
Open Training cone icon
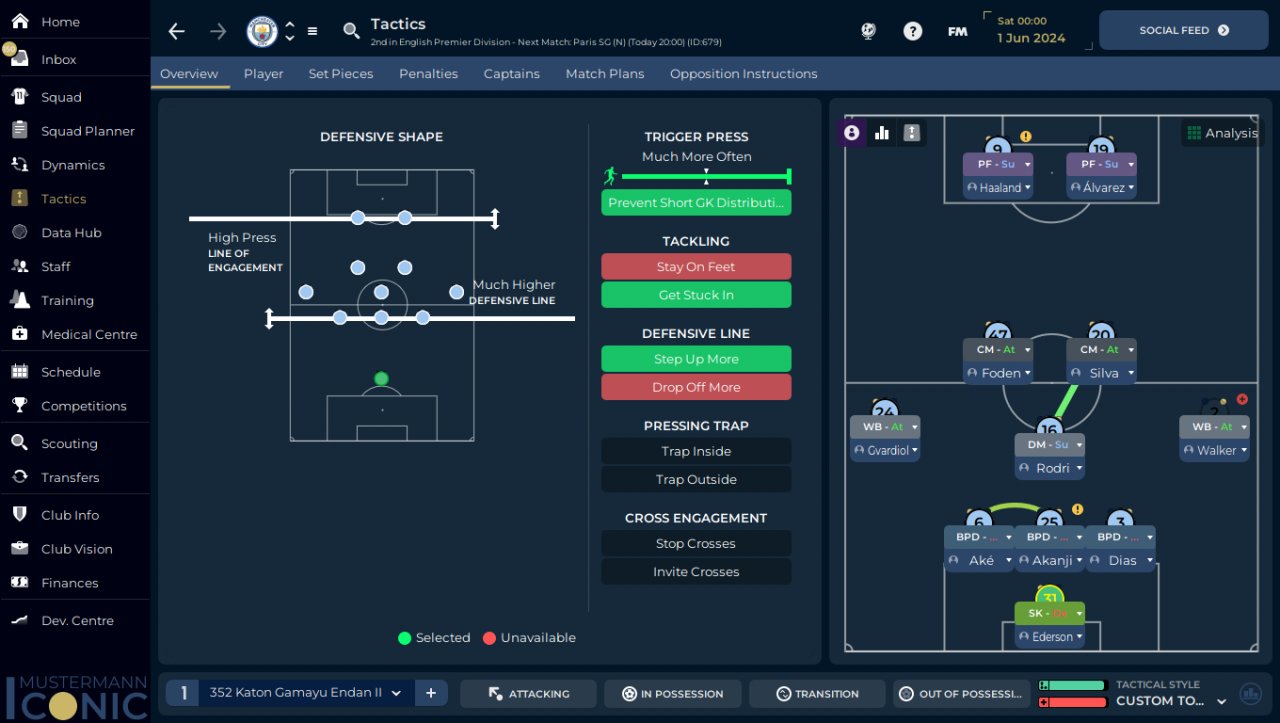[x=20, y=300]
